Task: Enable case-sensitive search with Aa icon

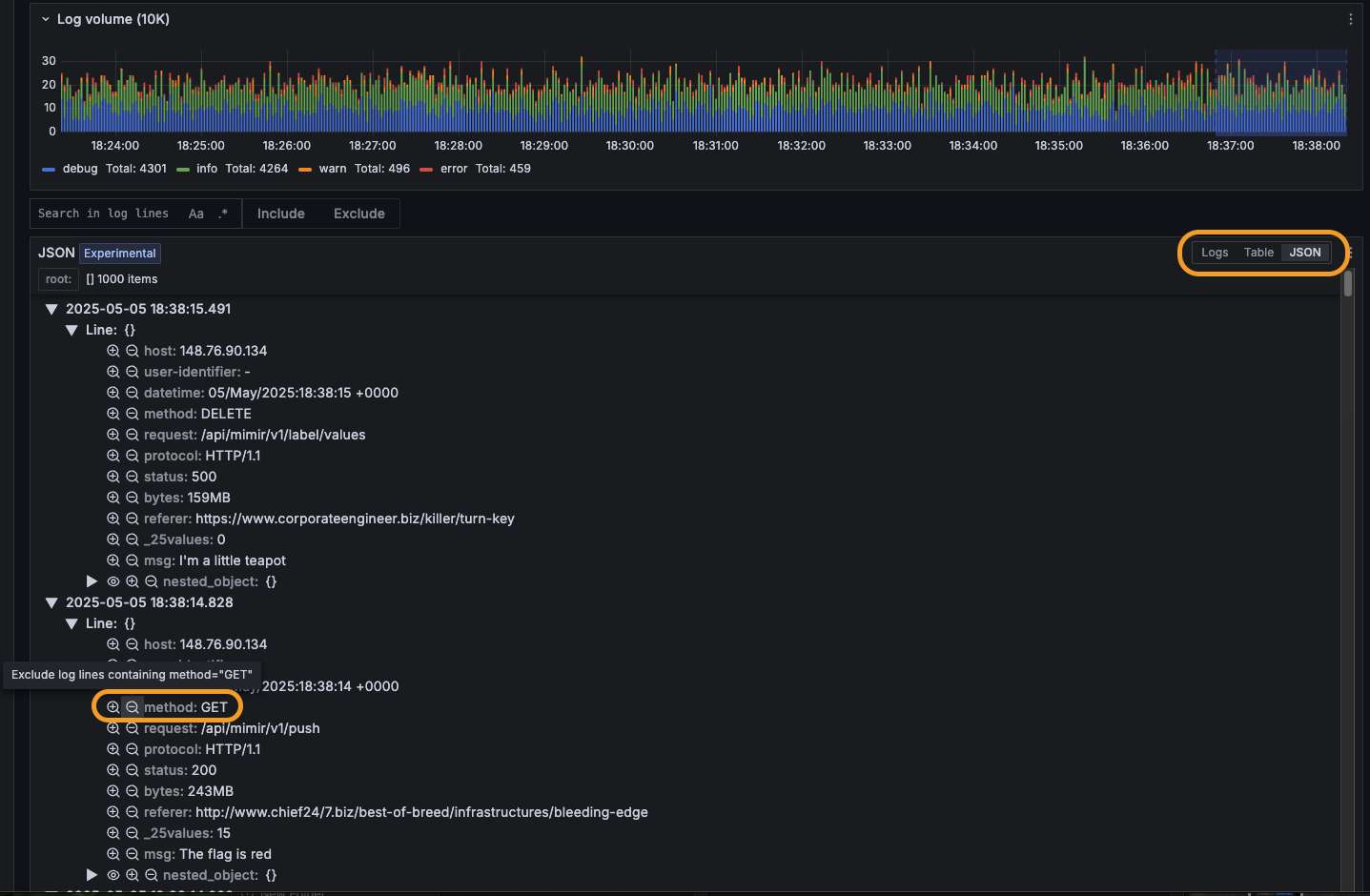Action: click(196, 214)
